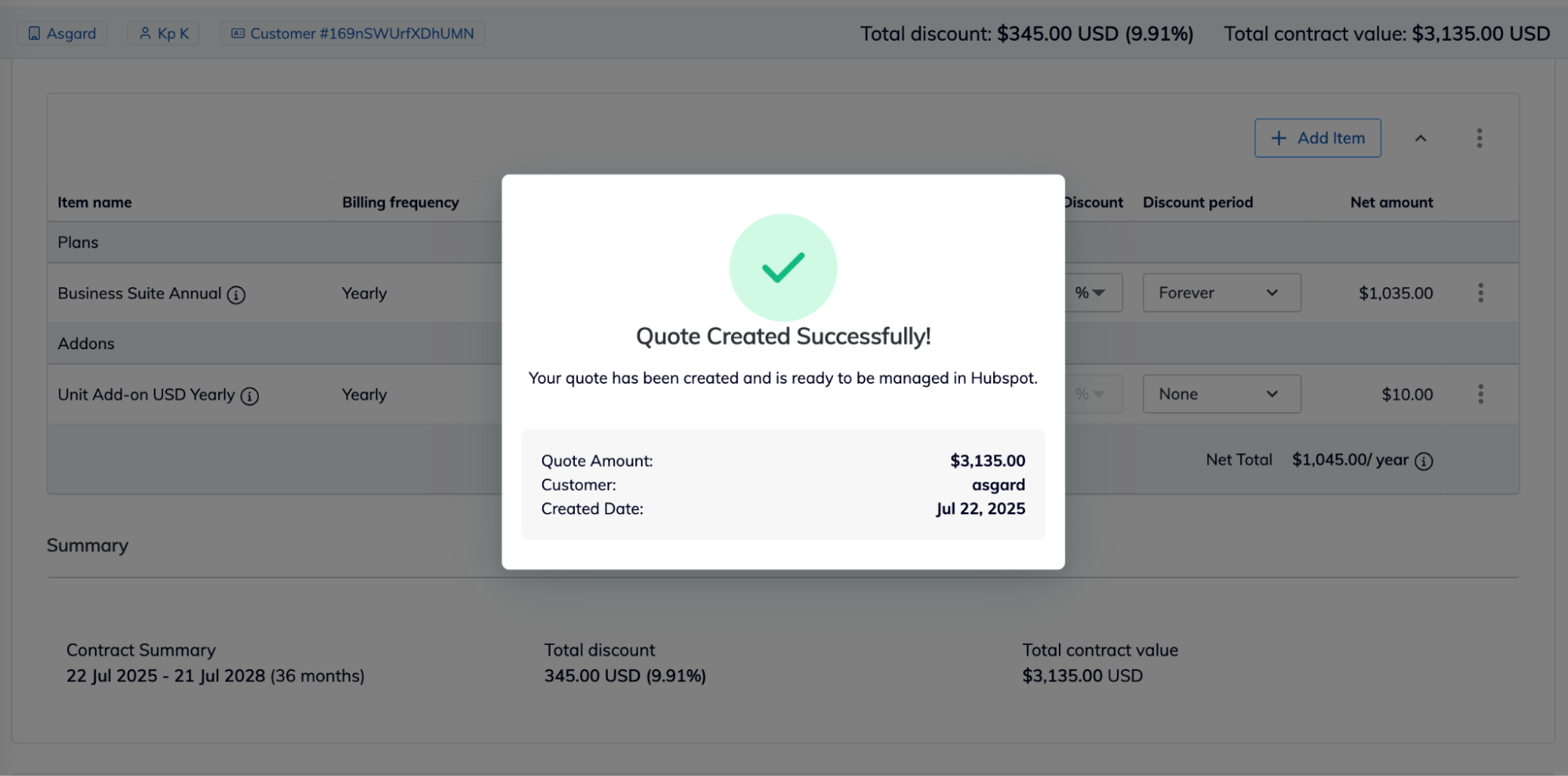Click the Quote Created Successfully heading
1568x776 pixels.
point(783,337)
